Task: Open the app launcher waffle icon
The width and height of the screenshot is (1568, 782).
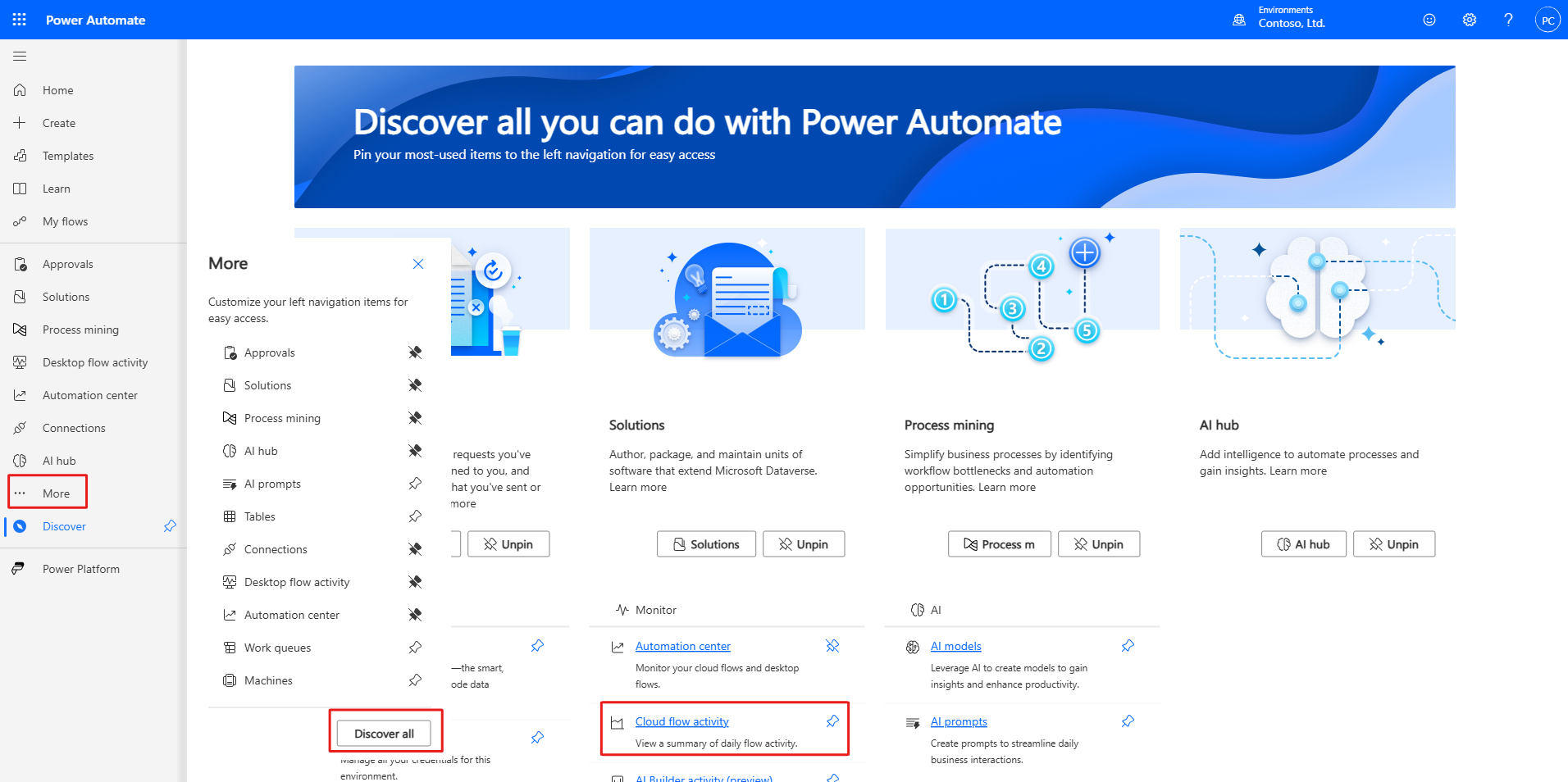Action: coord(20,20)
